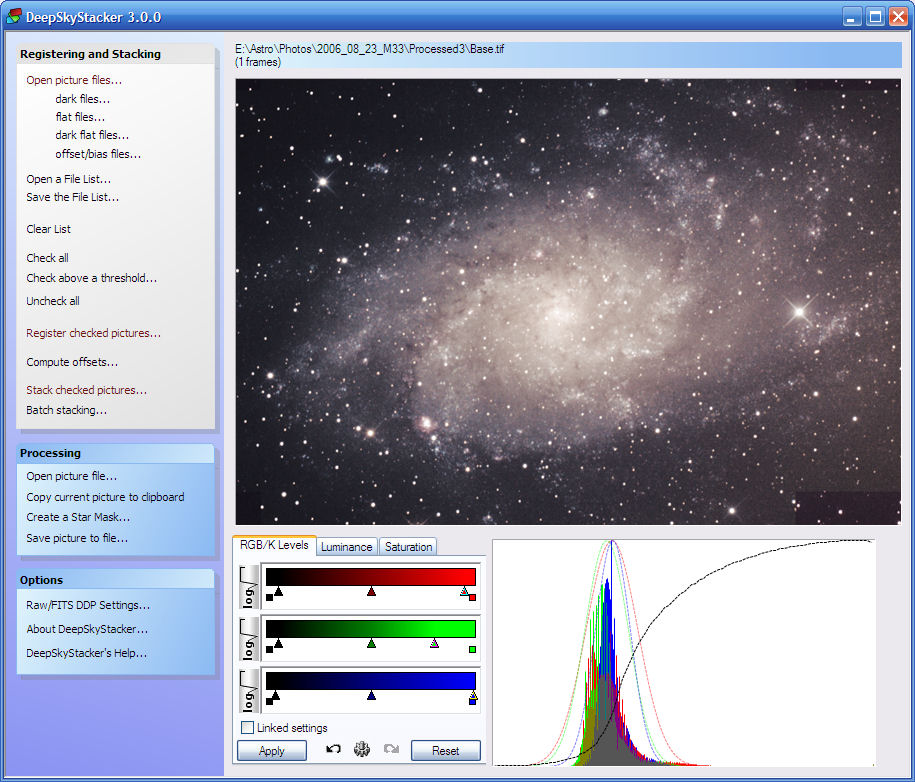Open Raw/FITS DDP Settings
The image size is (915, 782).
pos(88,604)
